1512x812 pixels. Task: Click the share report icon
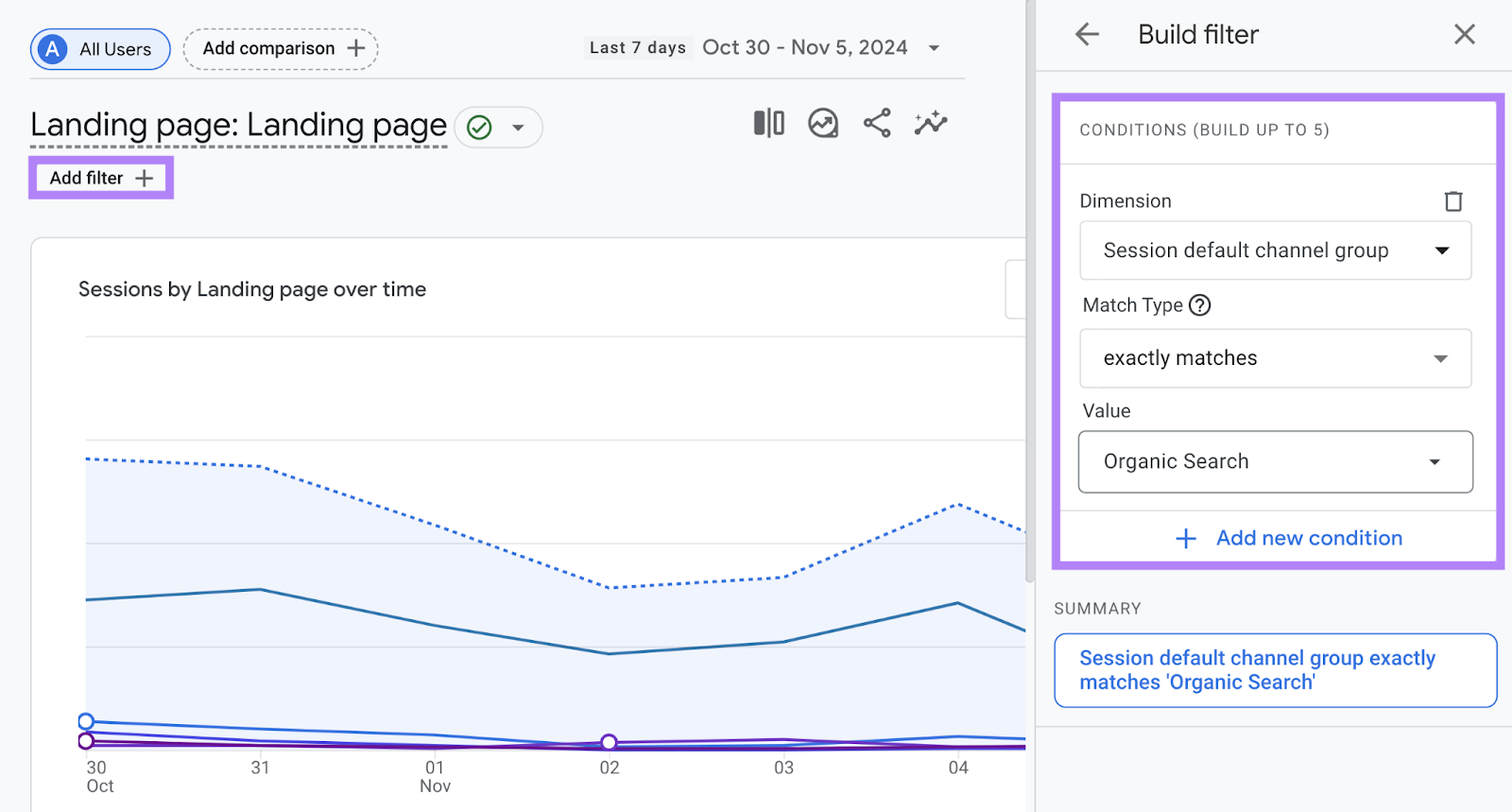pyautogui.click(x=877, y=124)
